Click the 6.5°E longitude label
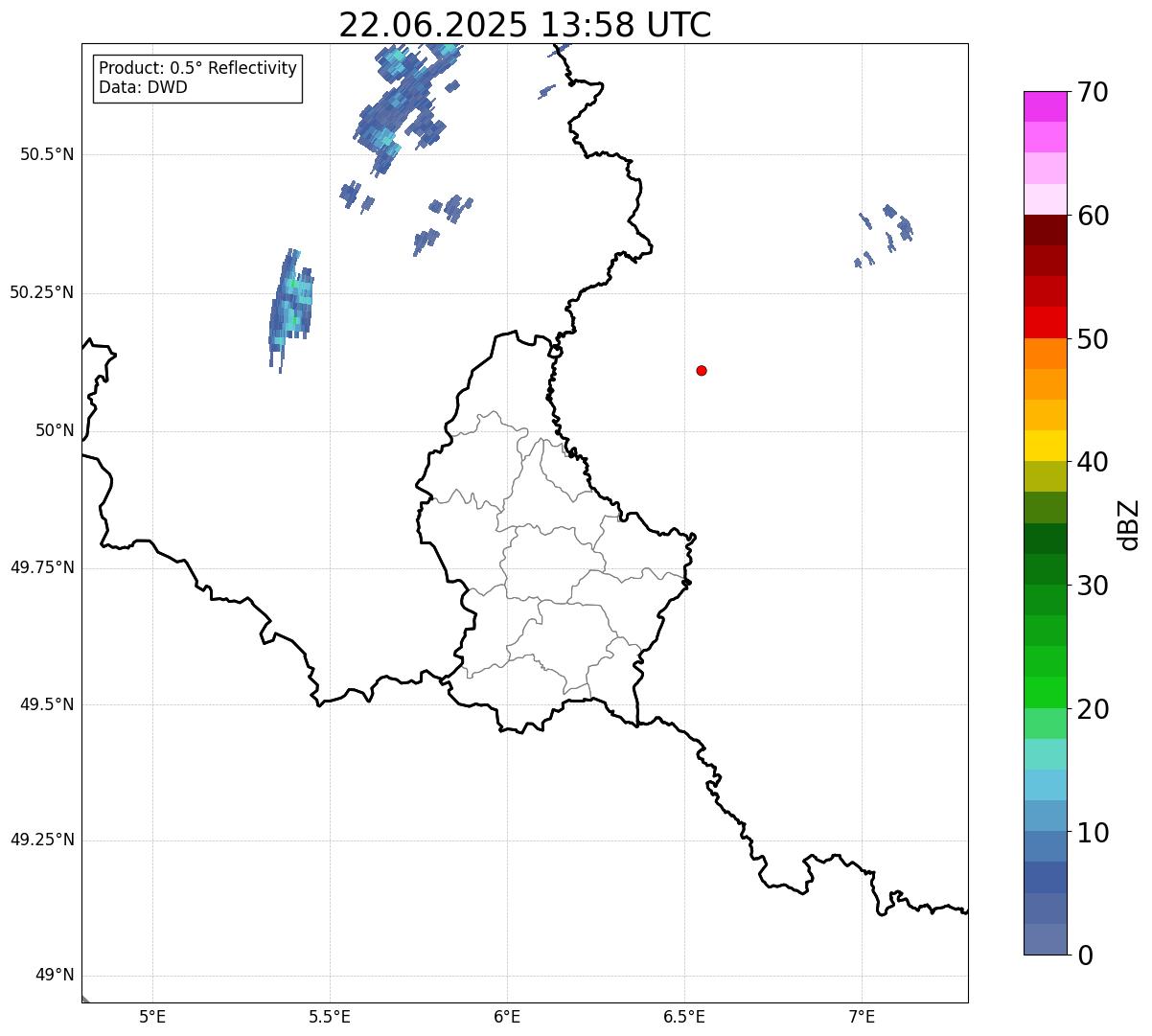 point(684,1016)
